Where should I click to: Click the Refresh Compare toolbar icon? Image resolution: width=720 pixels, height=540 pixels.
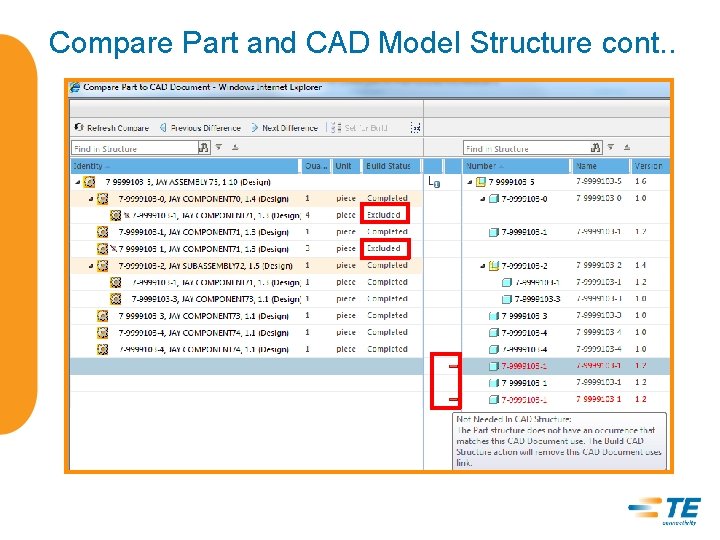(x=79, y=127)
